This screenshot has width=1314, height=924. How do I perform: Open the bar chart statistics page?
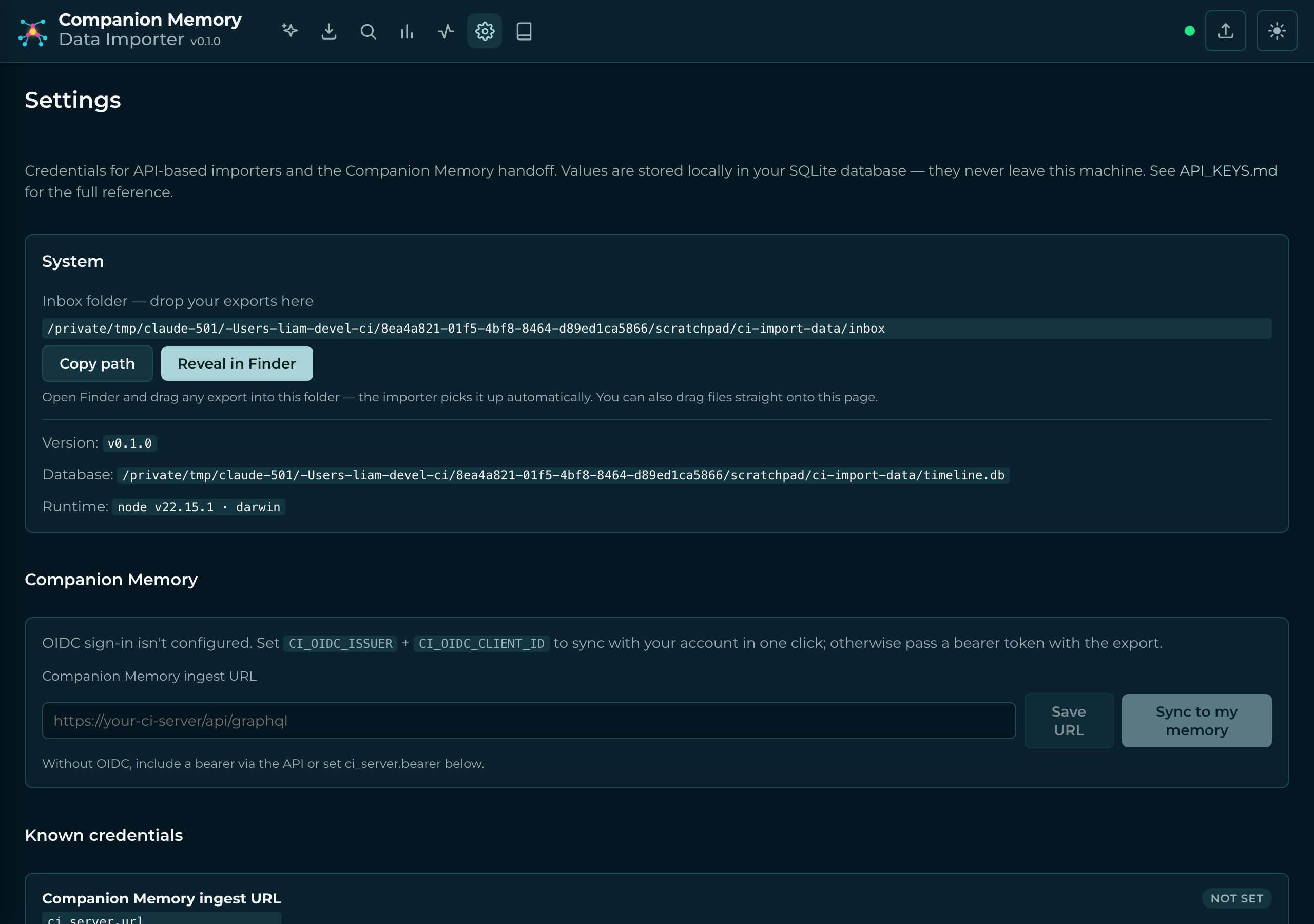pos(407,31)
